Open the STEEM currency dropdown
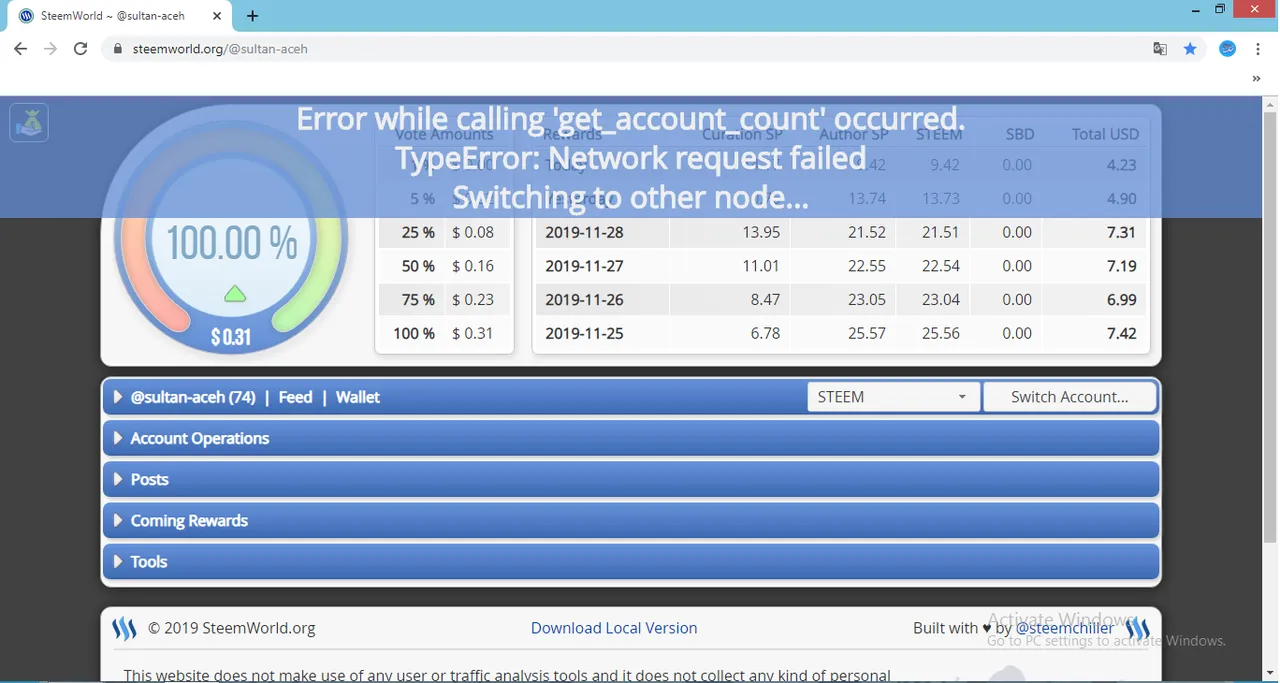Image resolution: width=1280 pixels, height=683 pixels. tap(894, 397)
